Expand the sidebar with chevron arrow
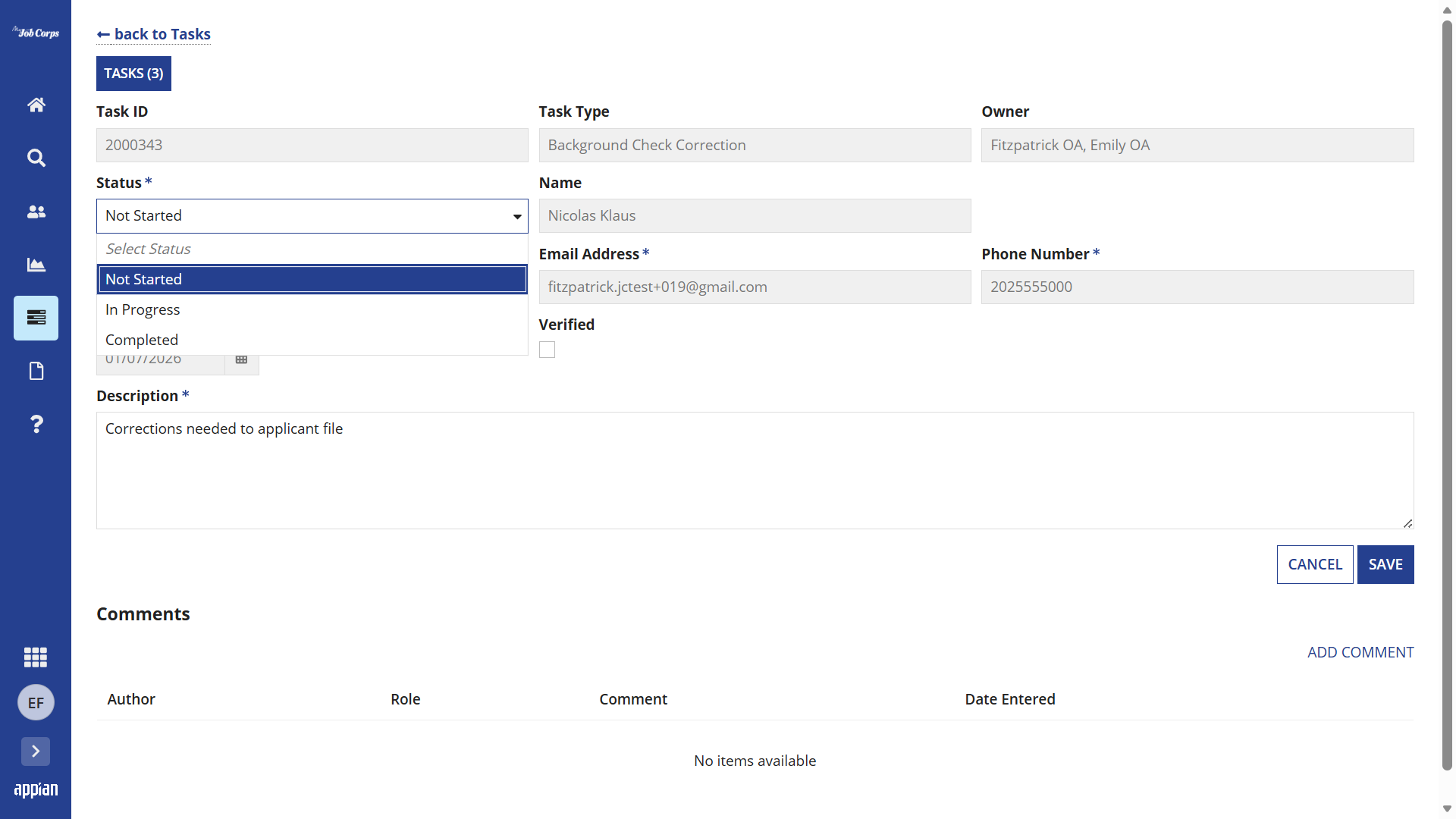Screen dimensions: 1456x819 [36, 752]
